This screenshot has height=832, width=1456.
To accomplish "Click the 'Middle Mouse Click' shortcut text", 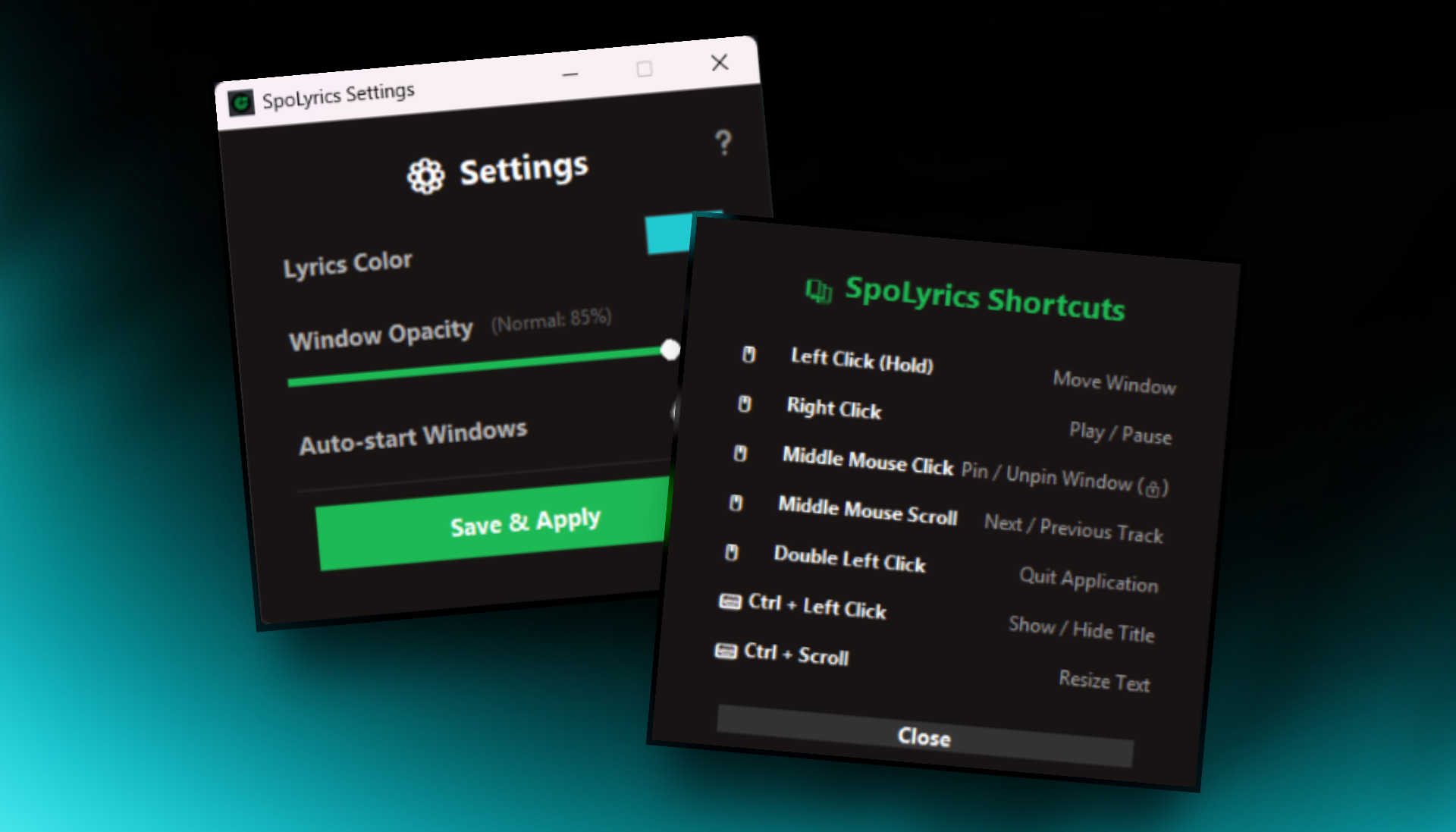I will point(868,460).
